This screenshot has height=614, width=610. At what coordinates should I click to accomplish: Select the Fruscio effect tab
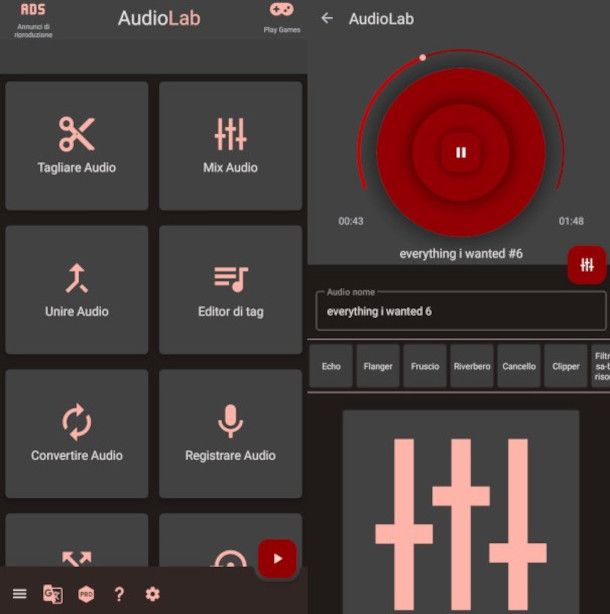[x=425, y=366]
